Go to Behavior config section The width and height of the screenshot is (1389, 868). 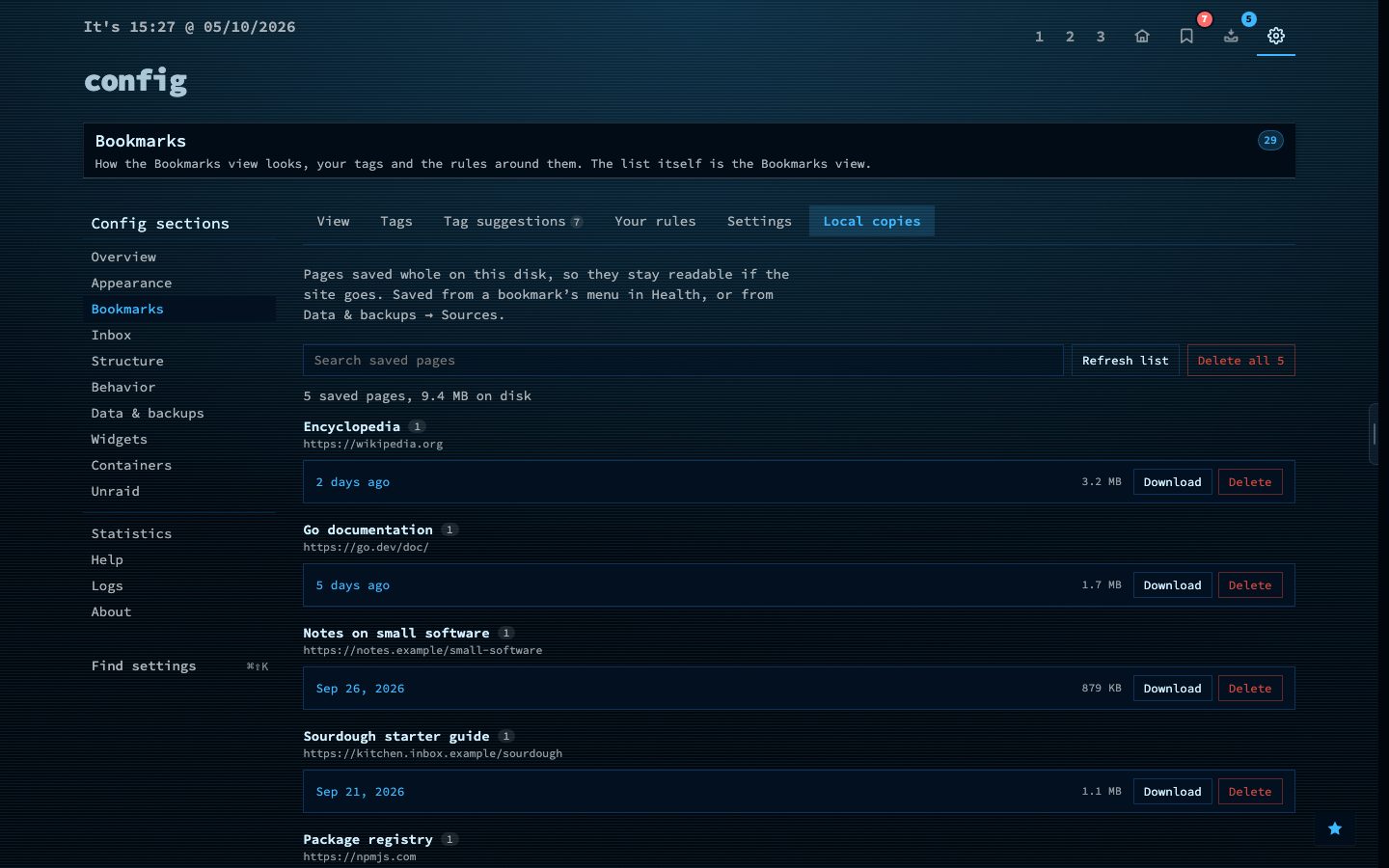179,387
